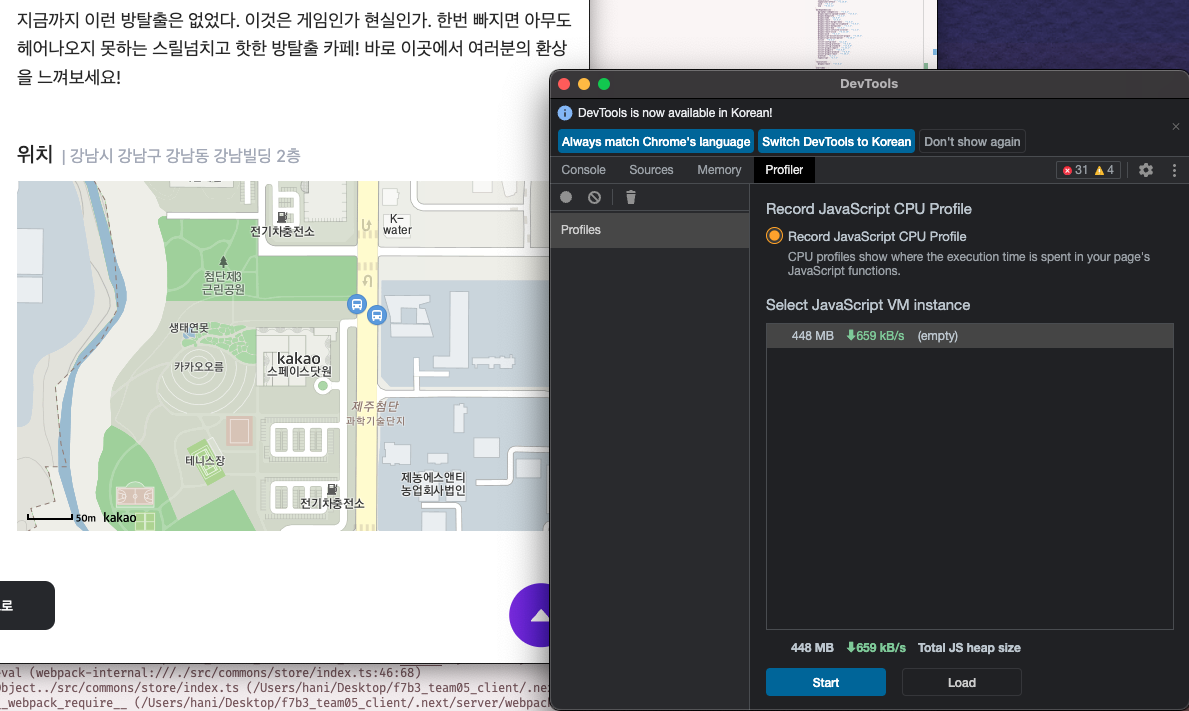The height and width of the screenshot is (711, 1189).
Task: Start recording profile with record icon
Action: click(x=566, y=197)
